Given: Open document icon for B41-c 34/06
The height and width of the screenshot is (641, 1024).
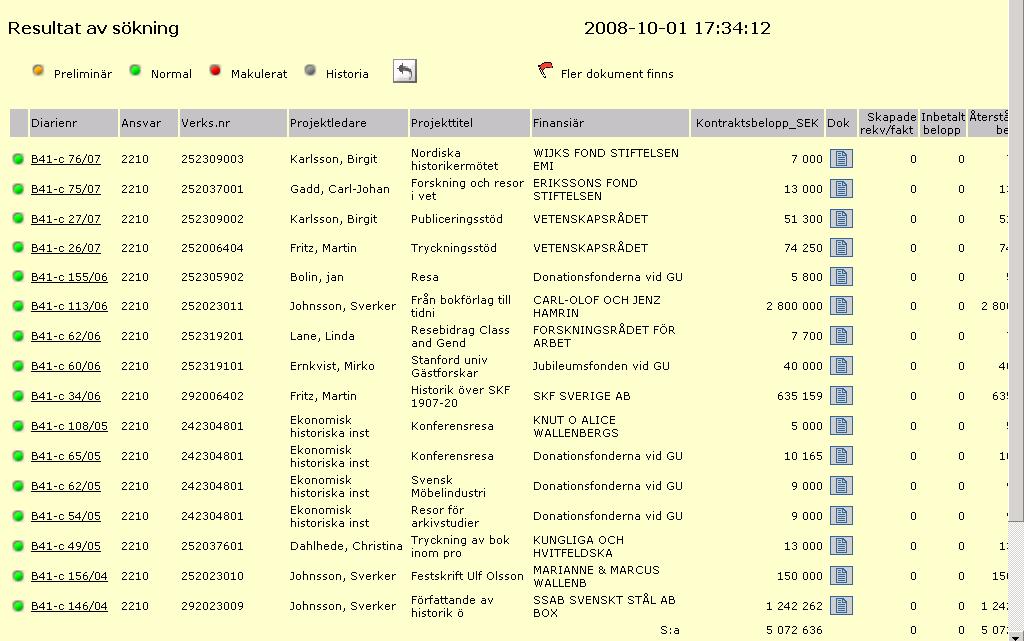Looking at the screenshot, I should (x=841, y=396).
